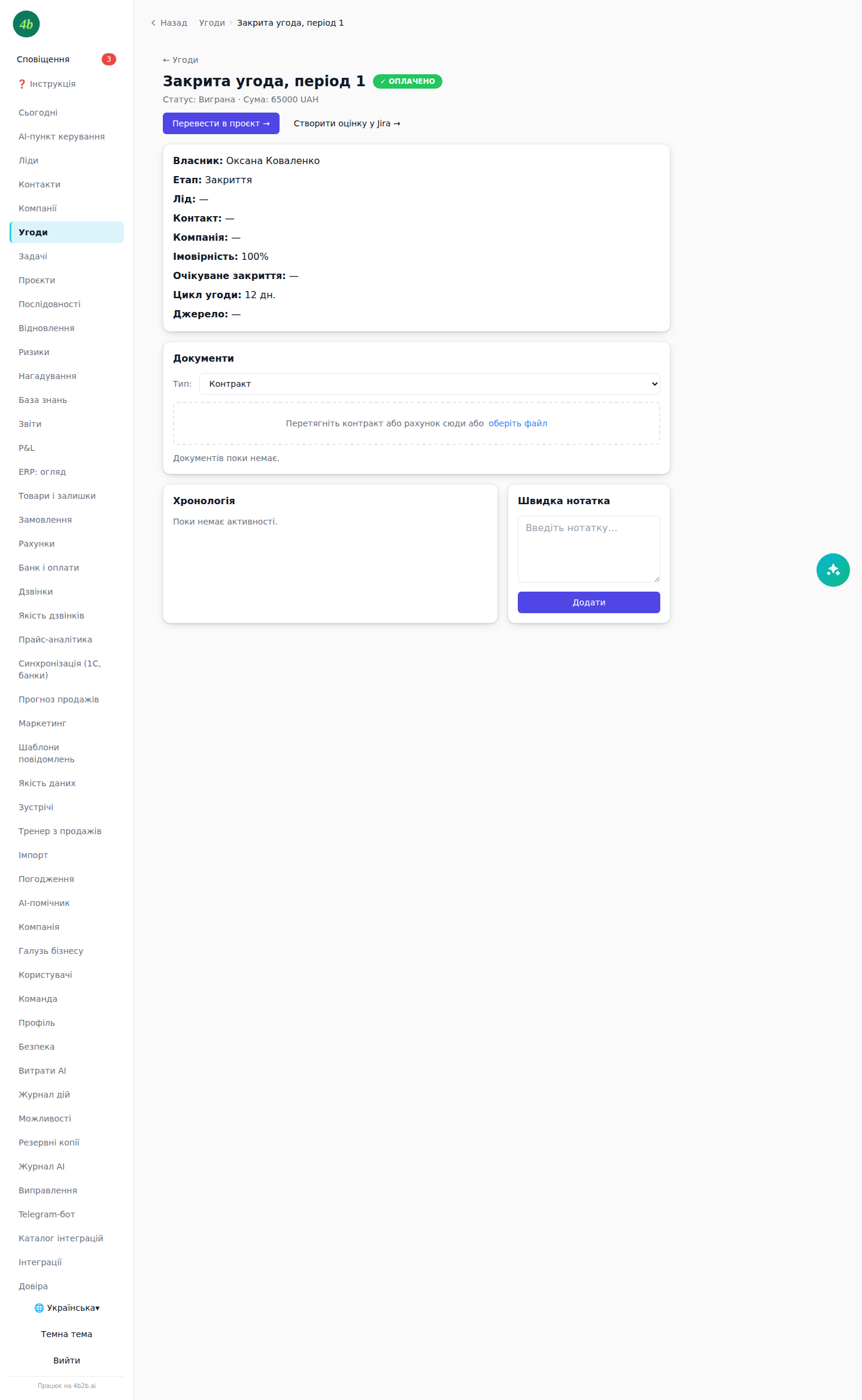
Task: Click the ОПЛАЧЕНО paid status badge
Action: pyautogui.click(x=408, y=81)
